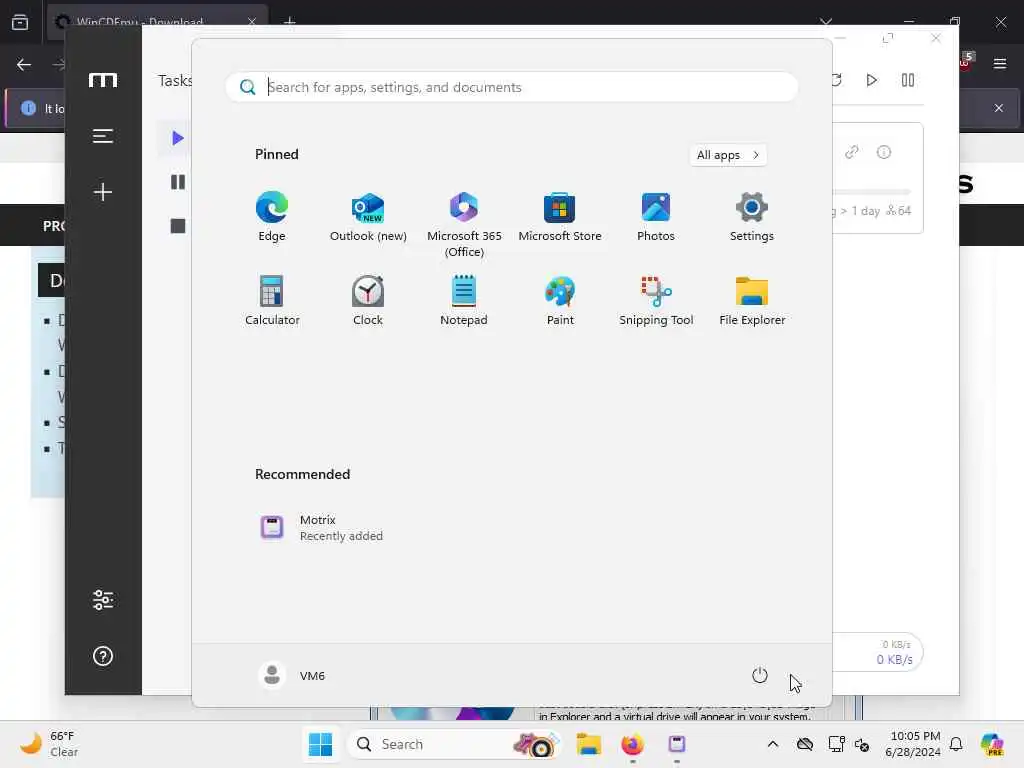
Task: Launch the Calculator app
Action: click(272, 300)
